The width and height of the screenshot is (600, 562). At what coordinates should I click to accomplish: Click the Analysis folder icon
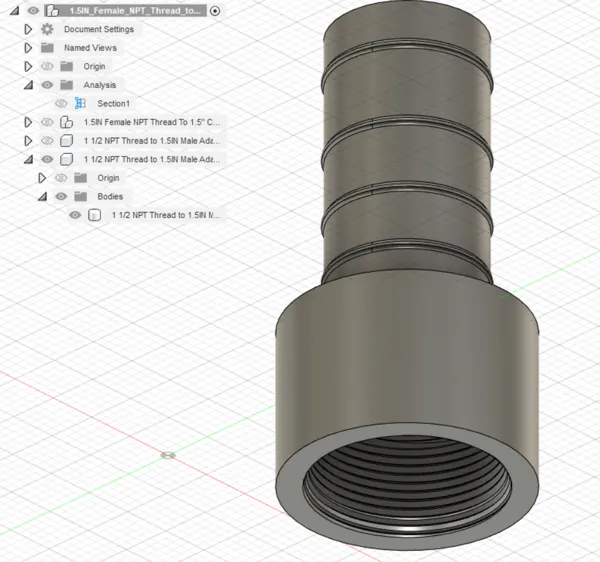click(x=67, y=85)
